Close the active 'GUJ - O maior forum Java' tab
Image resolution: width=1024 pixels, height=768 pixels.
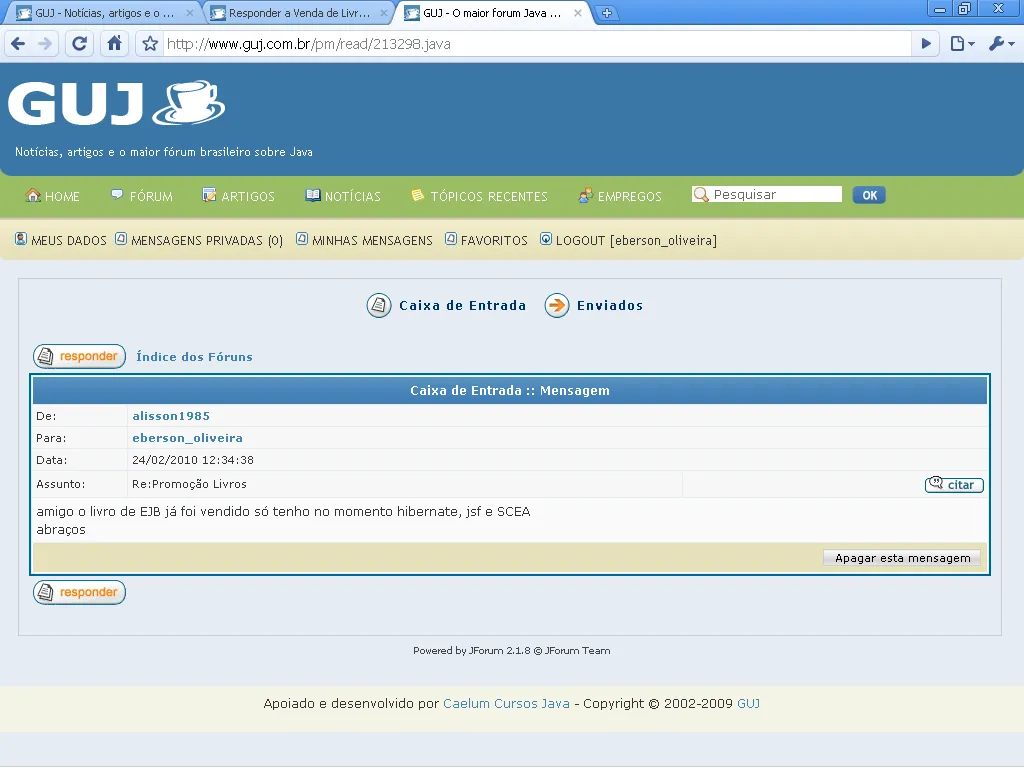point(578,13)
